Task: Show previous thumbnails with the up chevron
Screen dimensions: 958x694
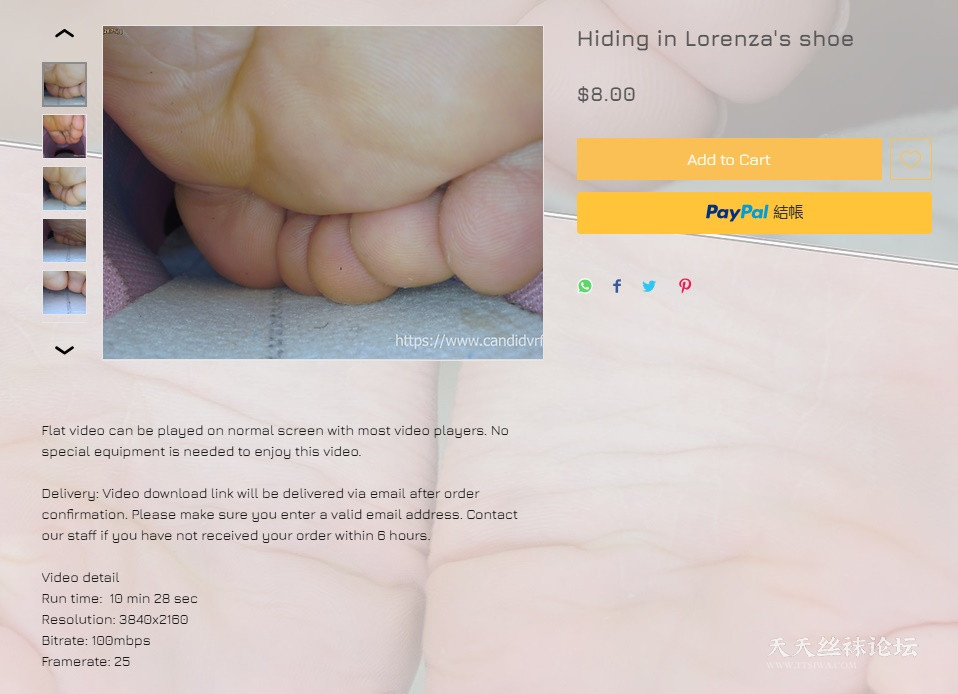Action: pos(64,34)
